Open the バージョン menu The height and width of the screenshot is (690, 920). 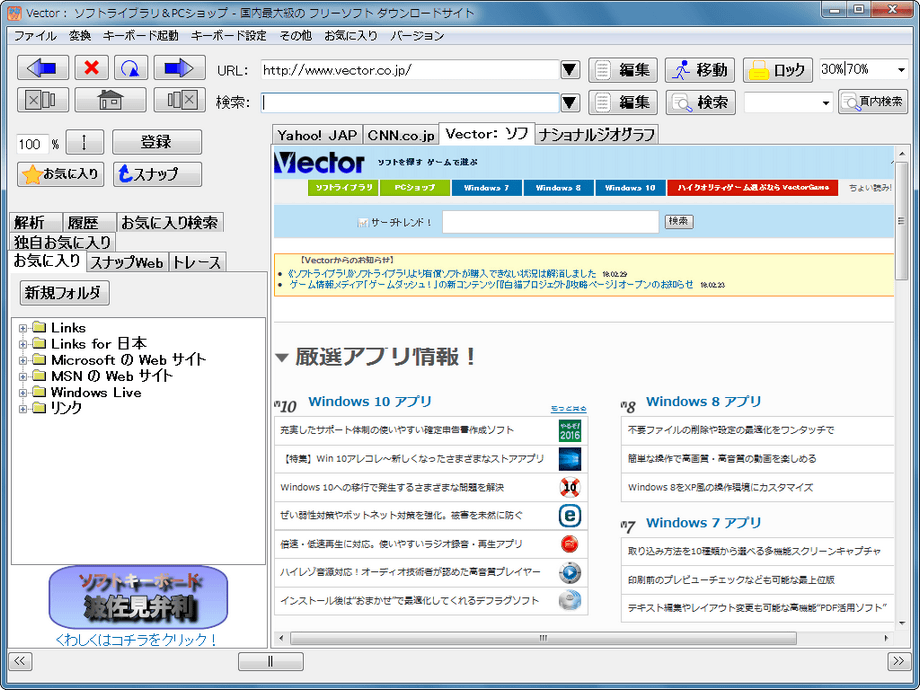[417, 36]
